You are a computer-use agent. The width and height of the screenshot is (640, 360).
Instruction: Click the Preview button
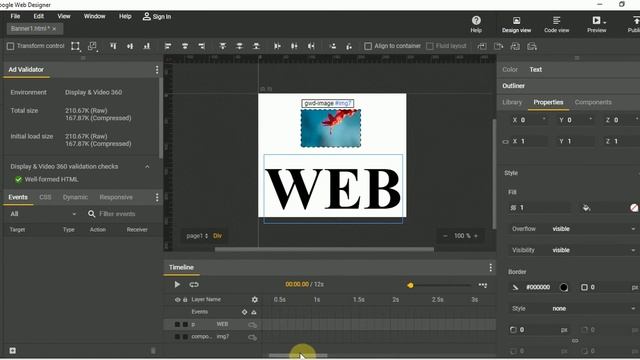coord(596,24)
